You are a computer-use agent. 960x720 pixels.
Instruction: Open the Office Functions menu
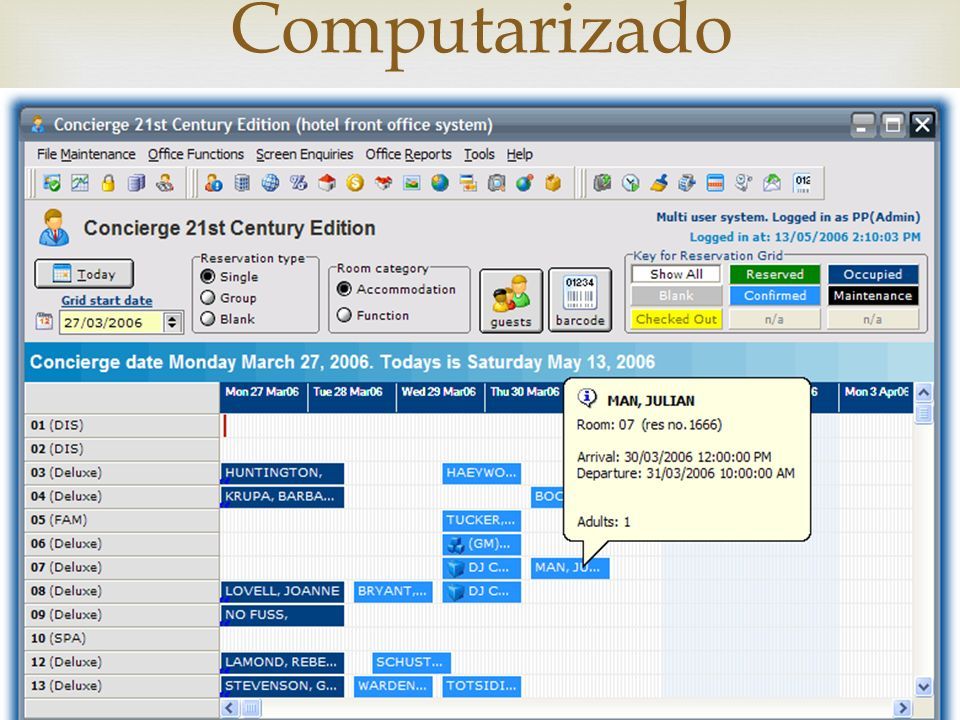click(x=196, y=154)
